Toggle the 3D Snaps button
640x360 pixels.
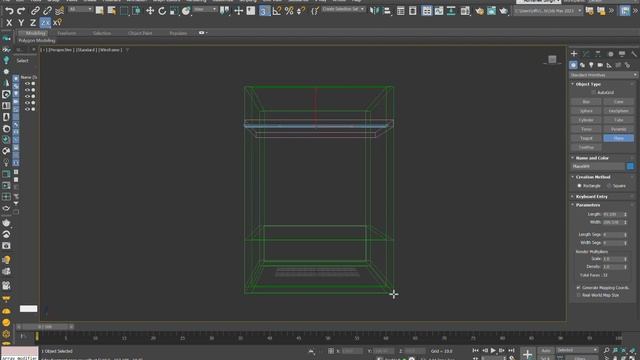(x=264, y=11)
